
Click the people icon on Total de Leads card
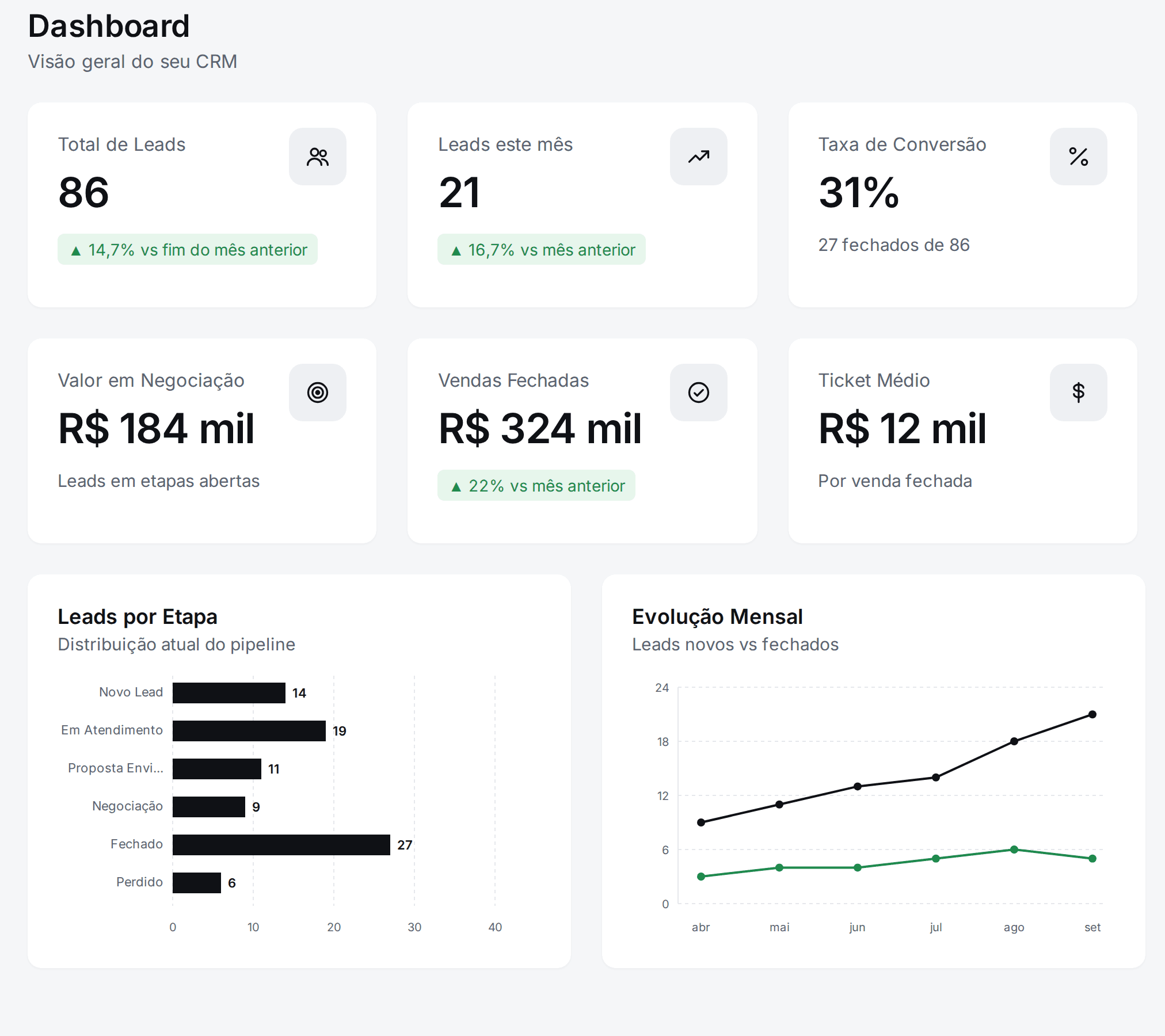click(x=318, y=157)
